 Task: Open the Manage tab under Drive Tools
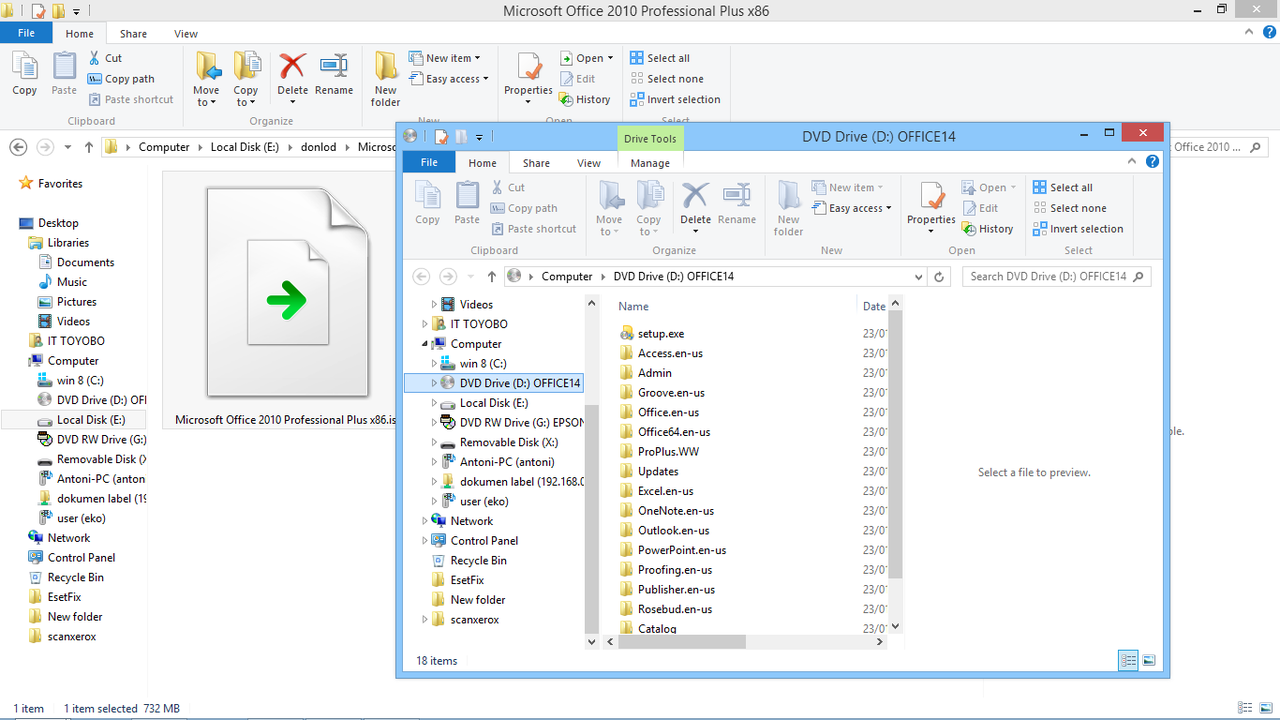click(650, 163)
